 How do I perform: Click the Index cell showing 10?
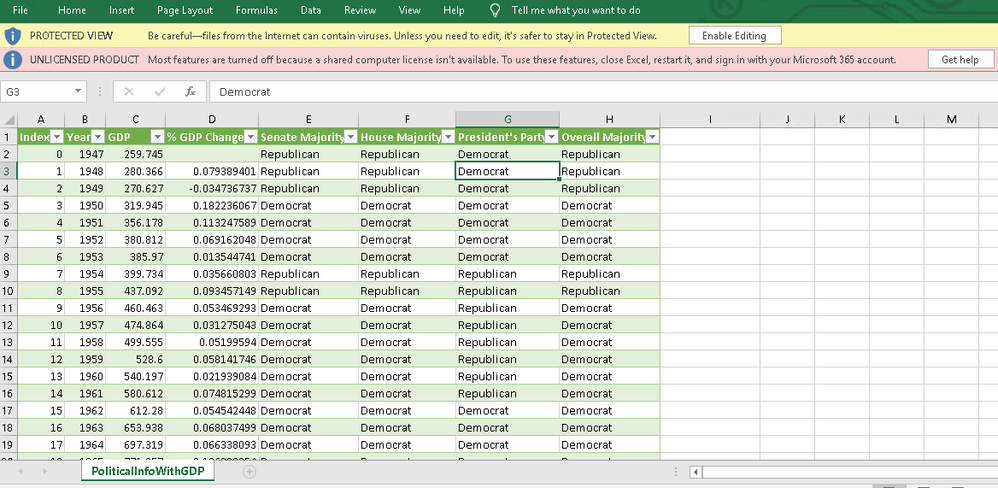tap(41, 325)
